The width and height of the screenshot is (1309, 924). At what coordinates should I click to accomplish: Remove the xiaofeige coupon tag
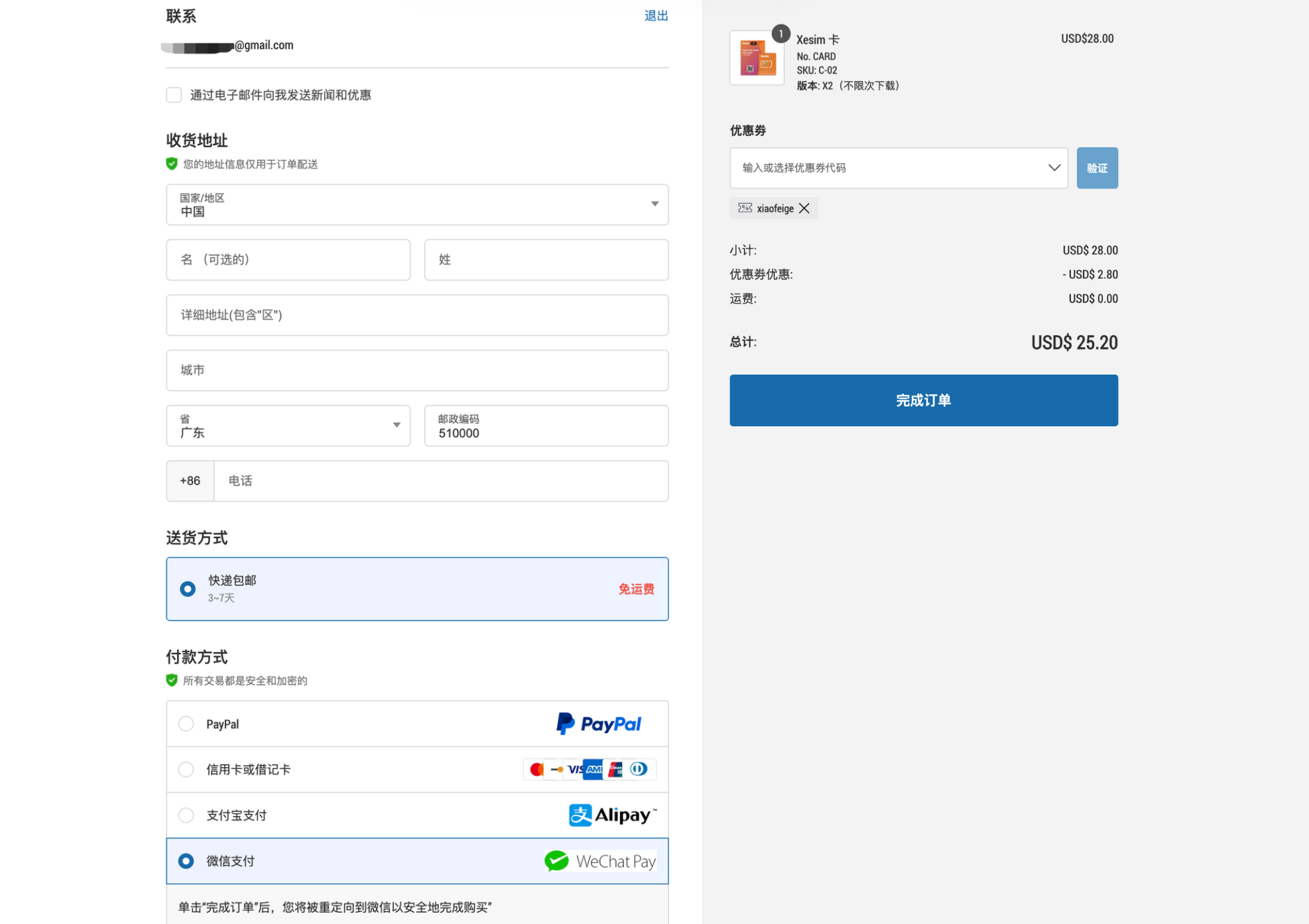[804, 208]
